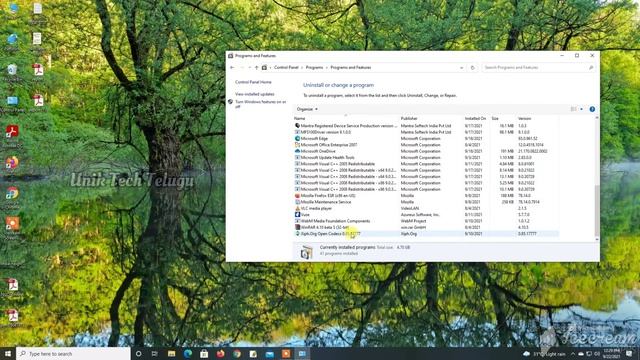Click the program list vertical scrollbar thumb

pos(597,210)
